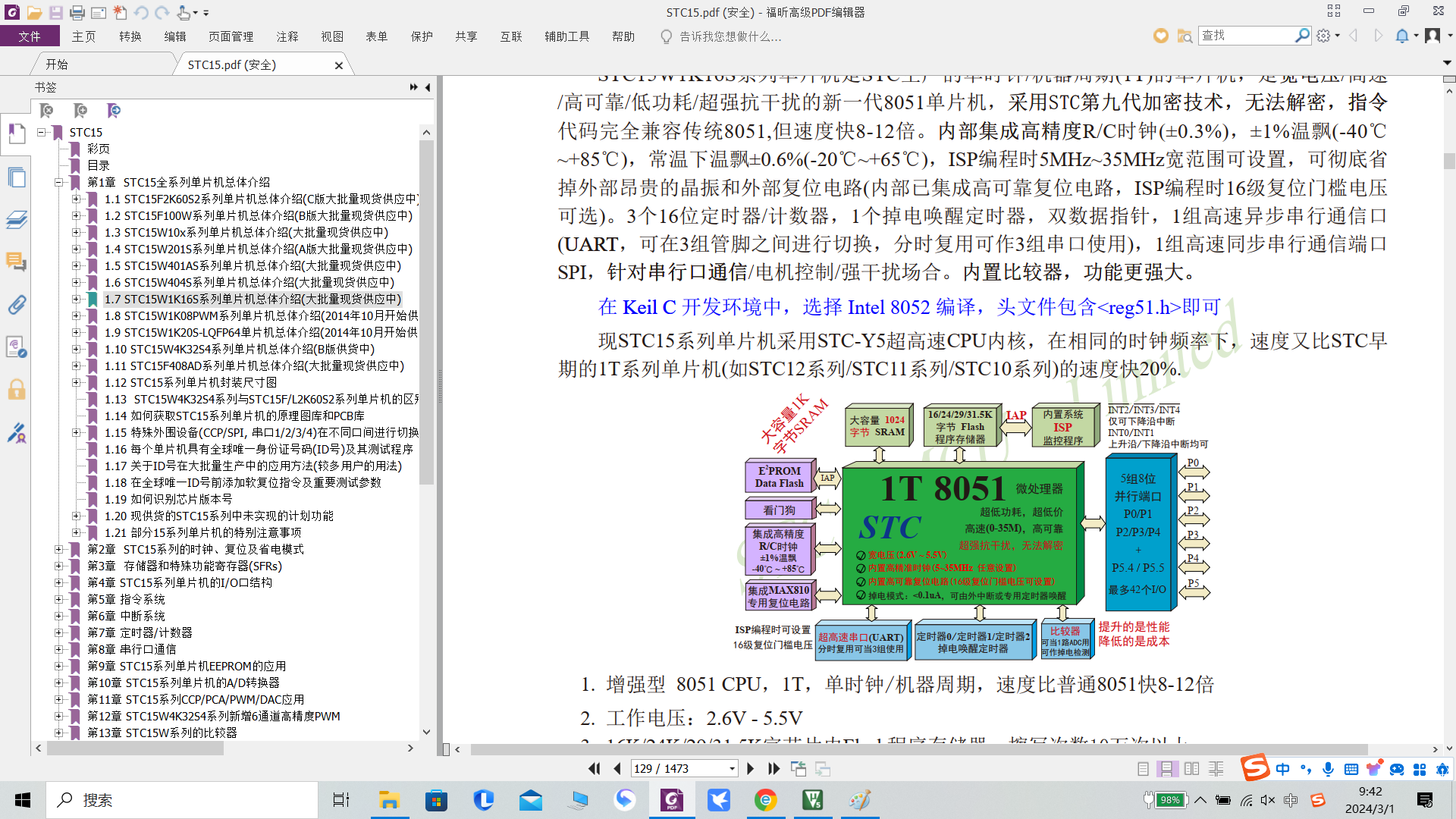Expand the 第7章 定时器/计数器 node

59,632
